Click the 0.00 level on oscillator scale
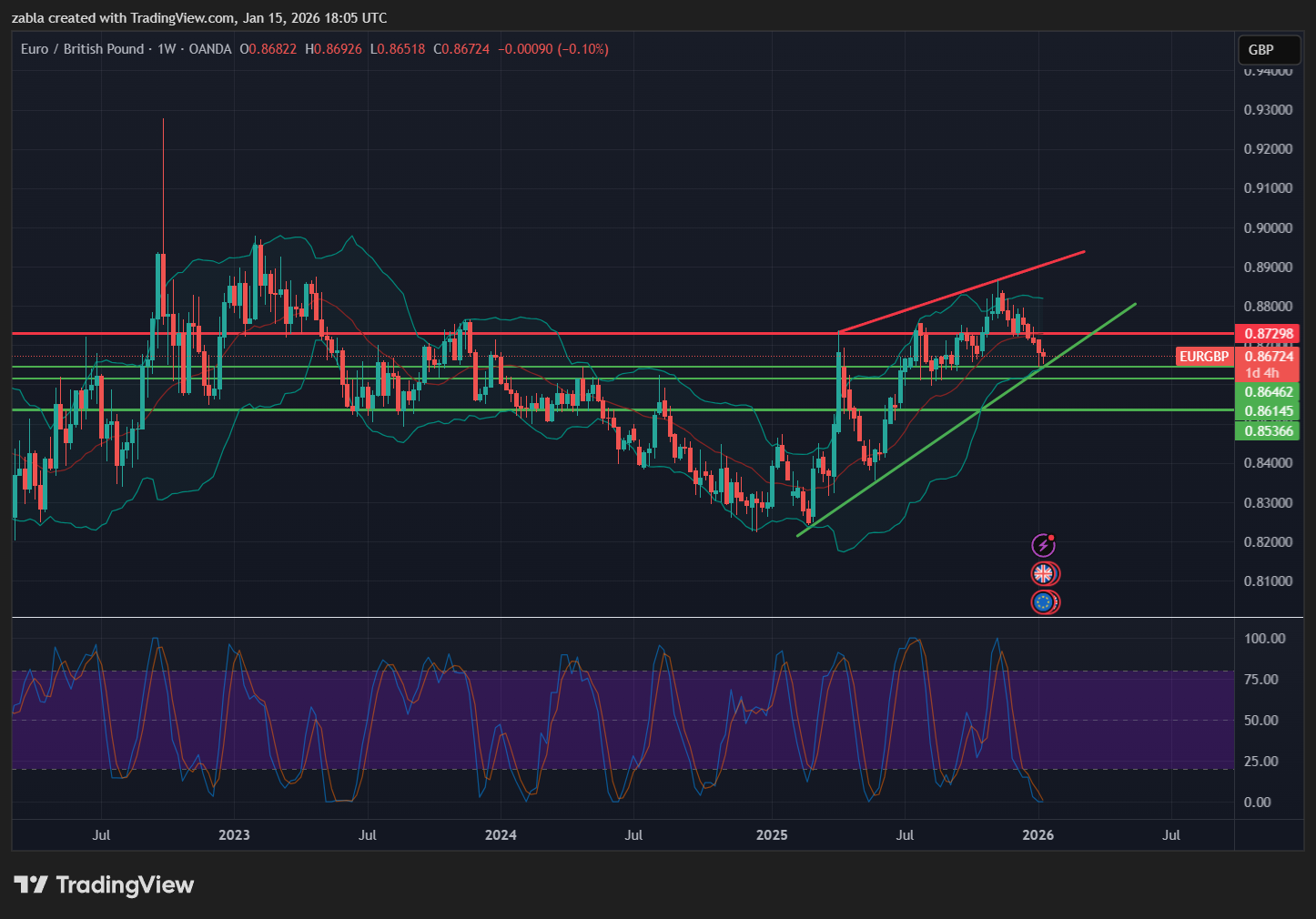1316x919 pixels. [x=1257, y=803]
